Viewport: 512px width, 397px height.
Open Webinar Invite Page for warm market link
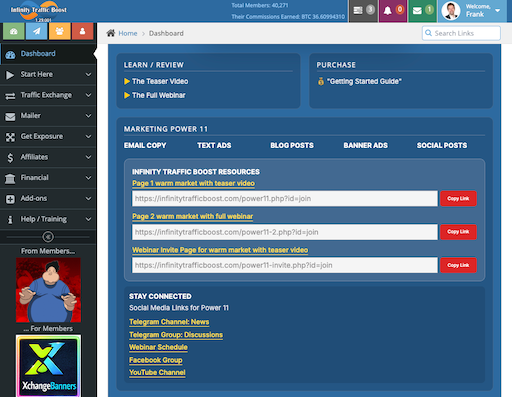pos(220,250)
